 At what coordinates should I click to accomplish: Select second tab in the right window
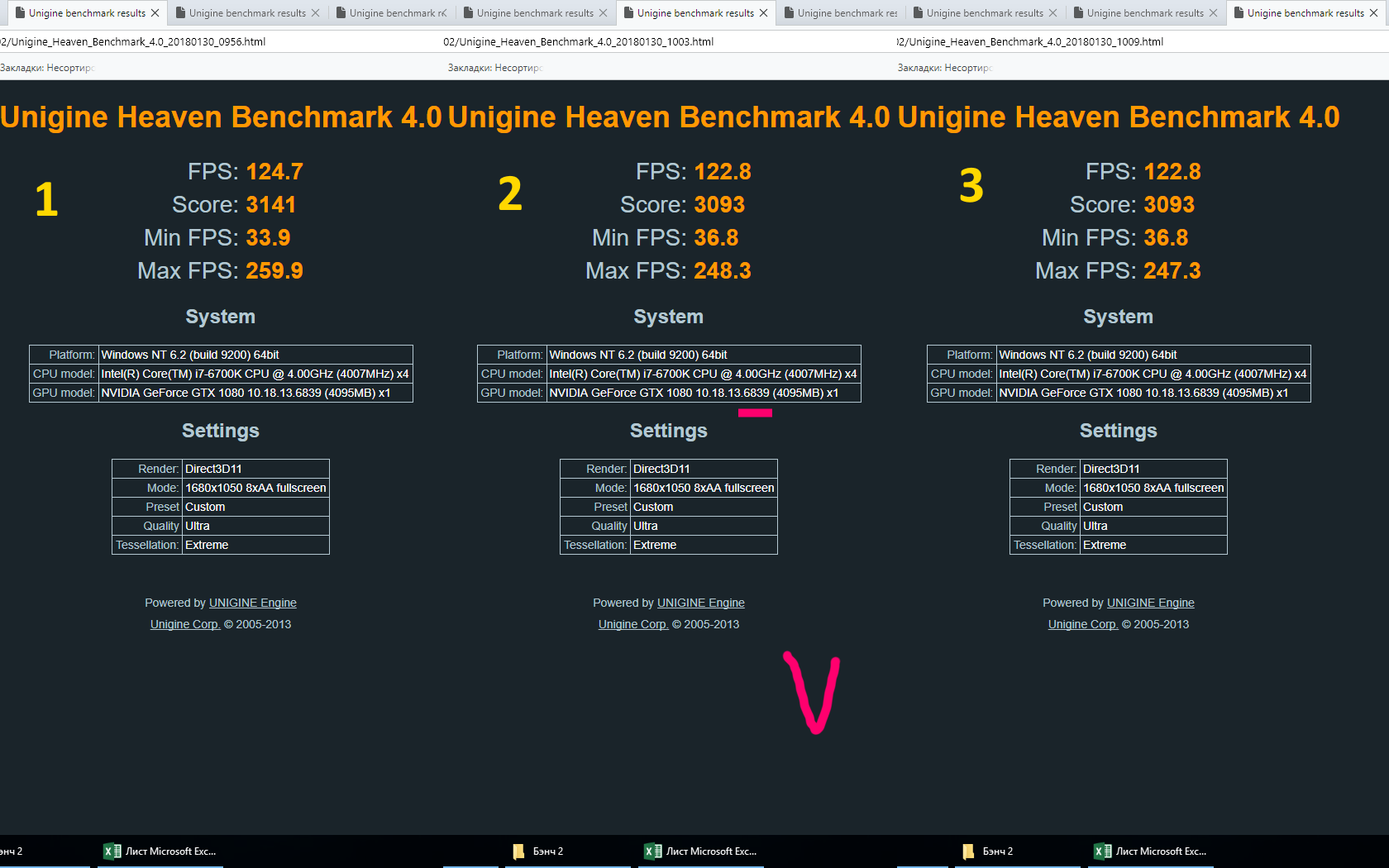click(985, 13)
